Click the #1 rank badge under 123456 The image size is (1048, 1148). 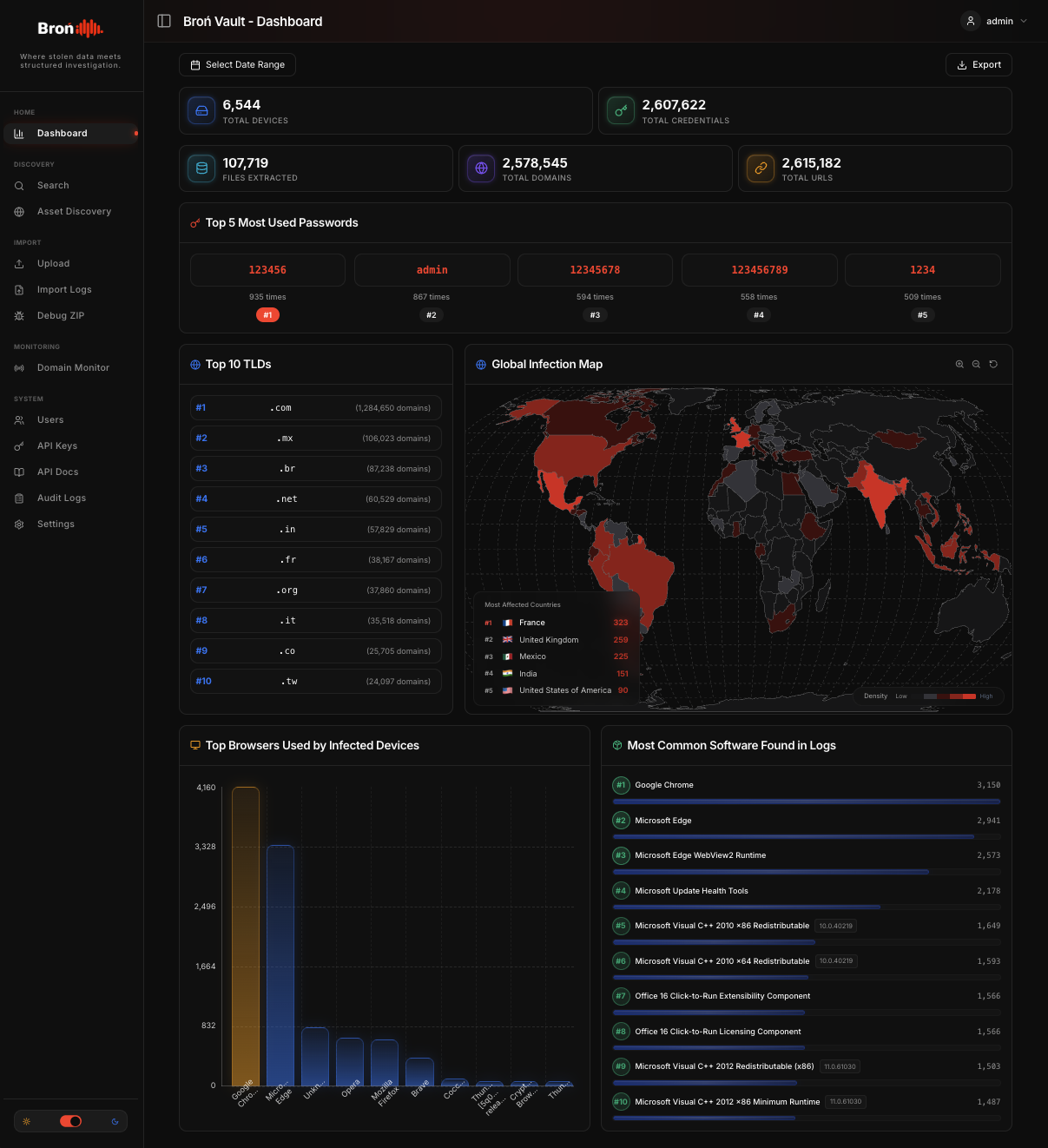(267, 315)
